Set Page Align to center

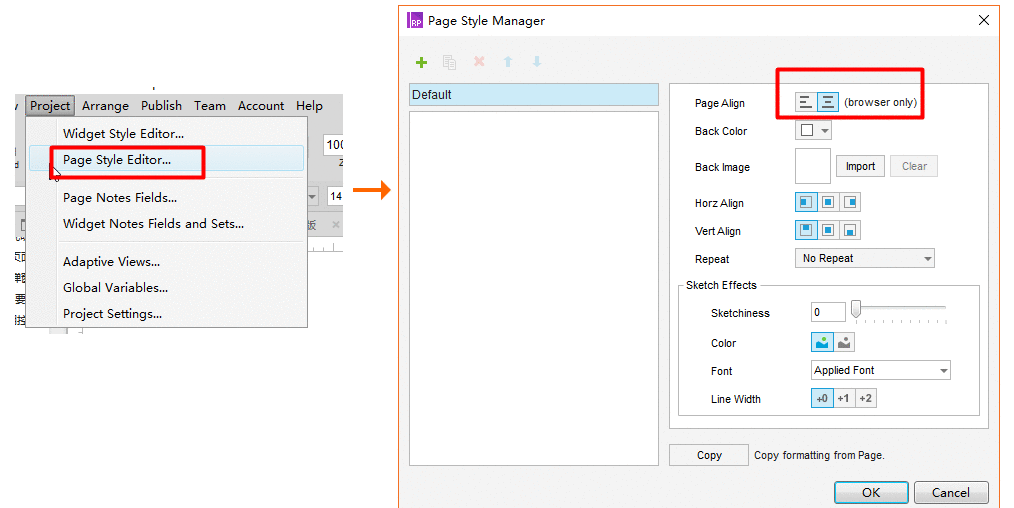click(828, 102)
